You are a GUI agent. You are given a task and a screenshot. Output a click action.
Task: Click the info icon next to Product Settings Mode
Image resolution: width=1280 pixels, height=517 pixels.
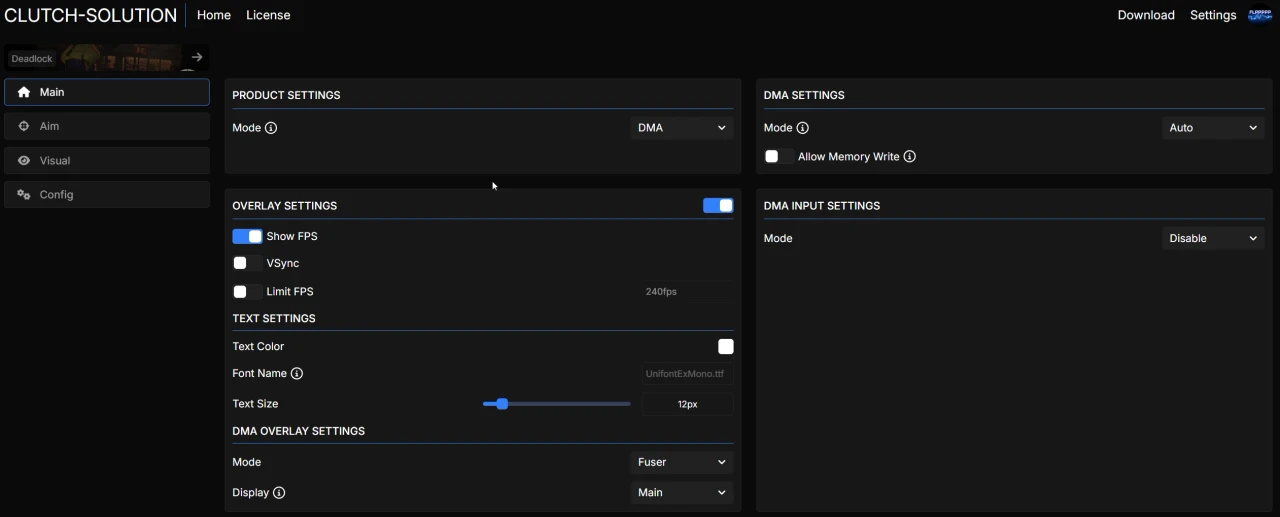(271, 128)
